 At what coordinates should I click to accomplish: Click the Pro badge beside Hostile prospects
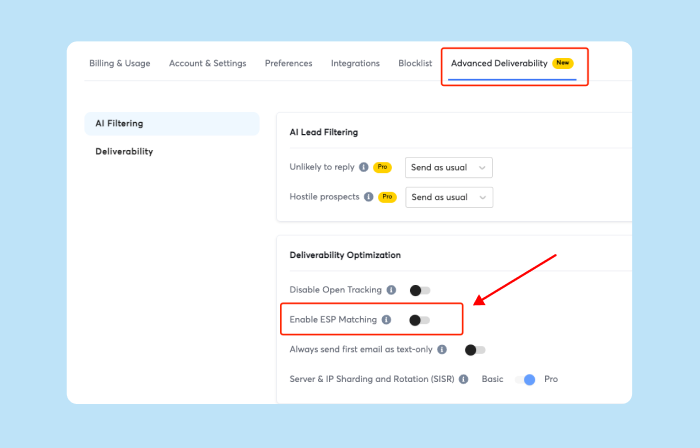388,197
